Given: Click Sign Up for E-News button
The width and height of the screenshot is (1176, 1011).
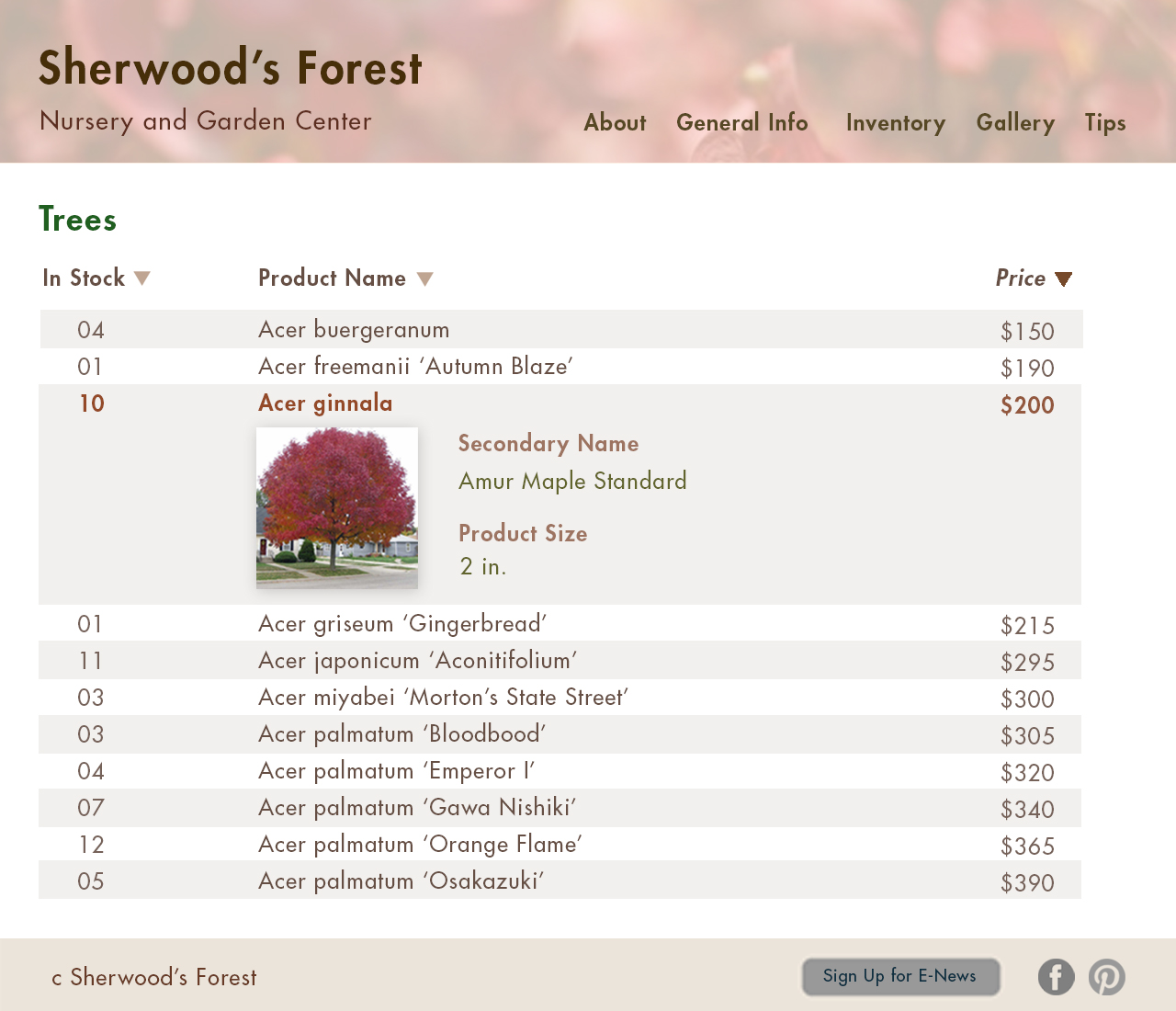Looking at the screenshot, I should (900, 976).
